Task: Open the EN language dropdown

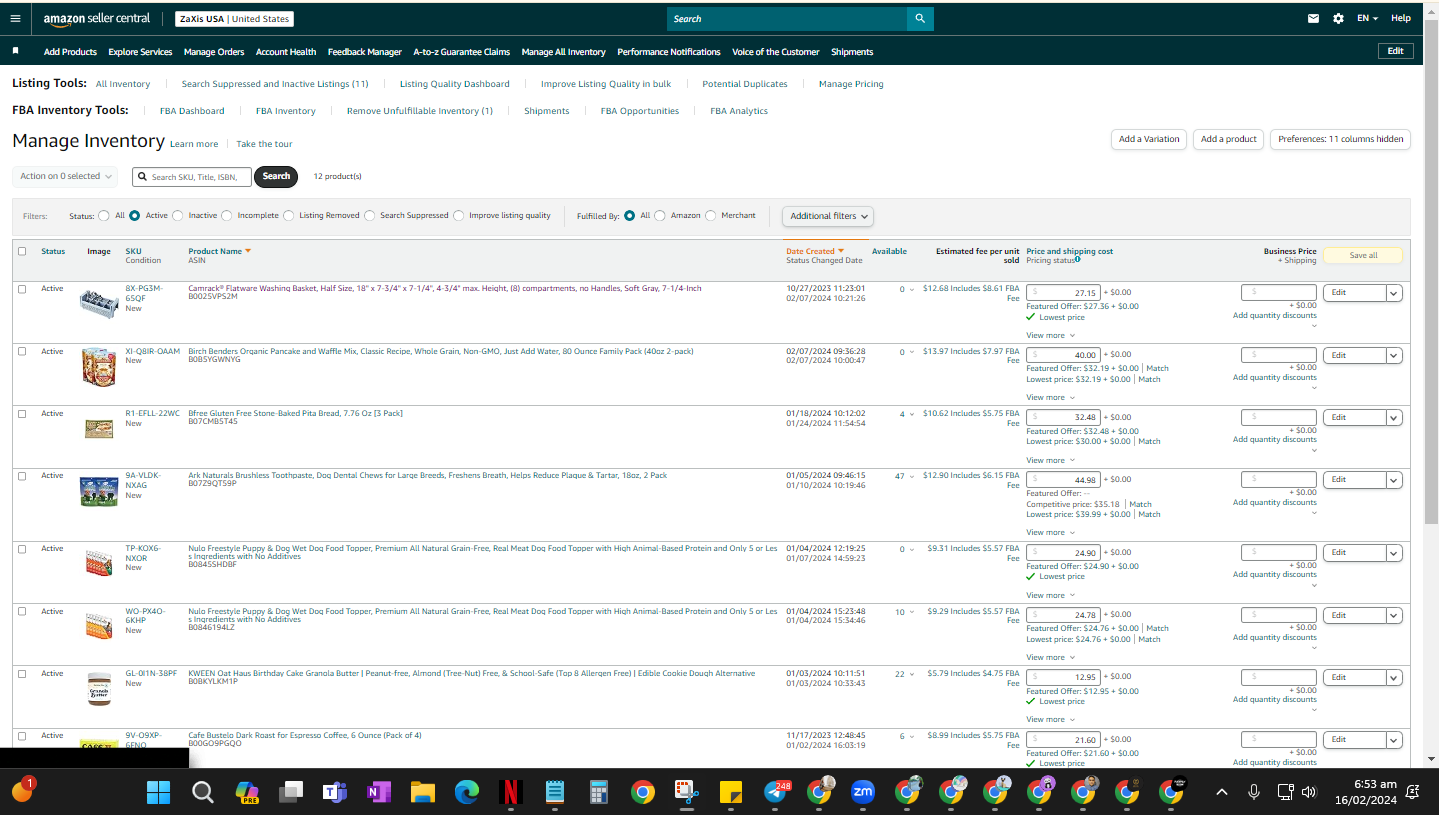Action: tap(1367, 19)
